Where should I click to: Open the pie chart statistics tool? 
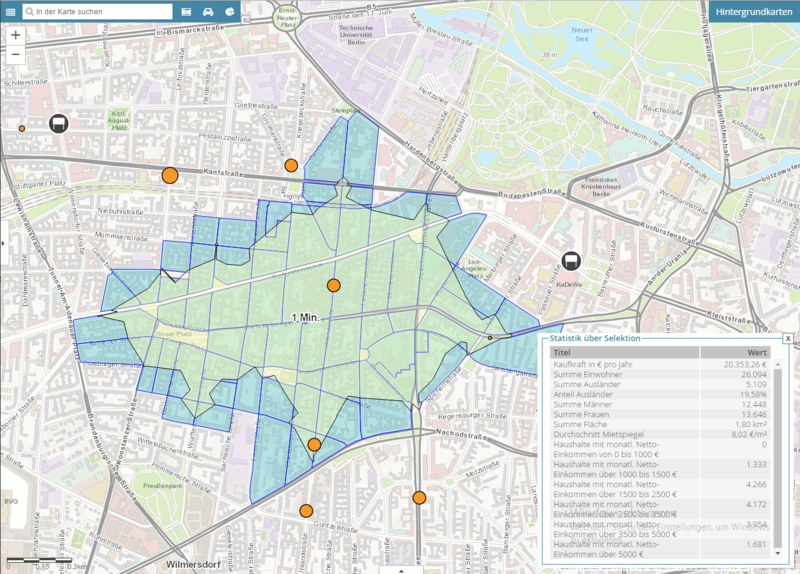click(230, 11)
